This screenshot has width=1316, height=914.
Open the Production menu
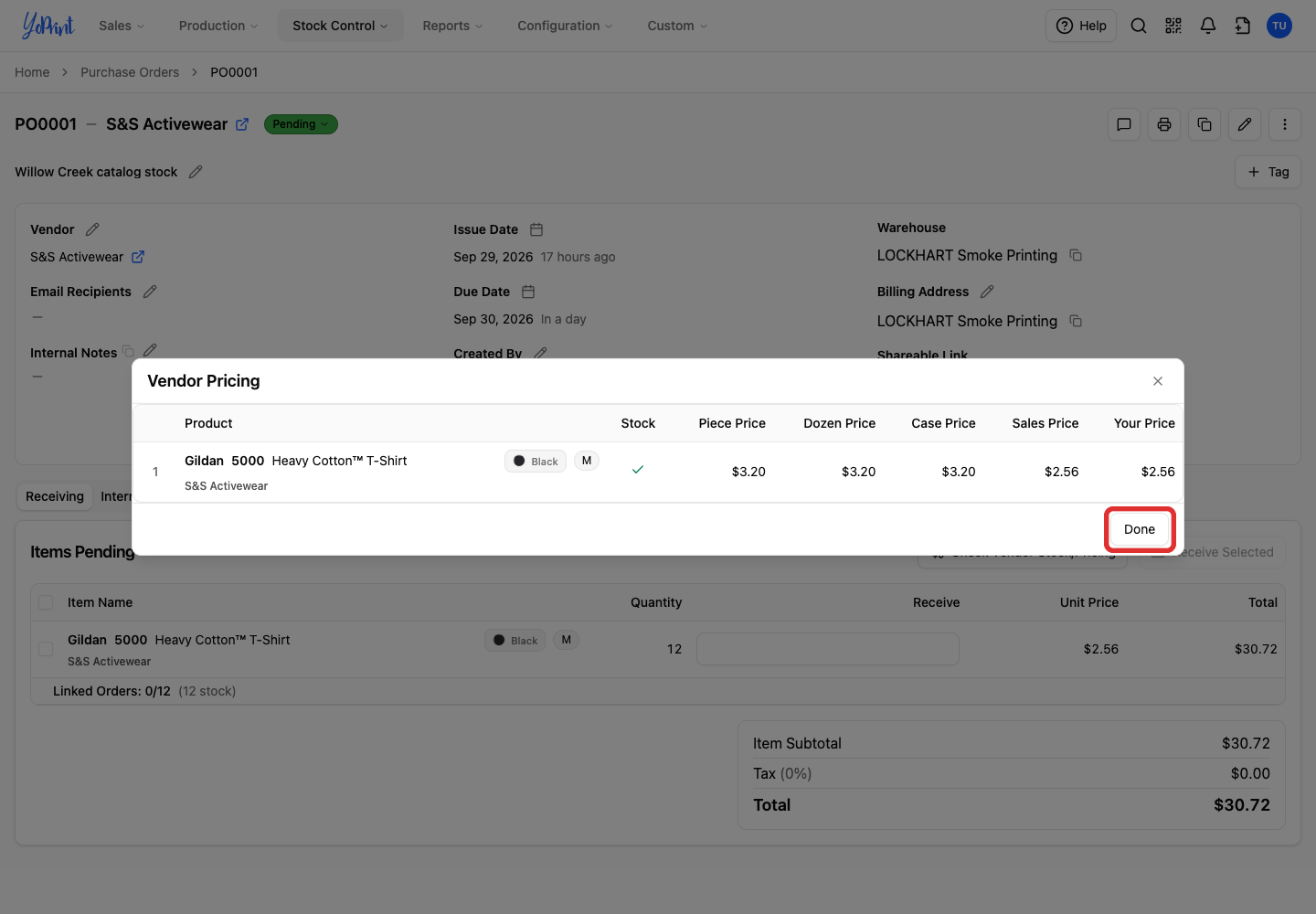pos(218,26)
